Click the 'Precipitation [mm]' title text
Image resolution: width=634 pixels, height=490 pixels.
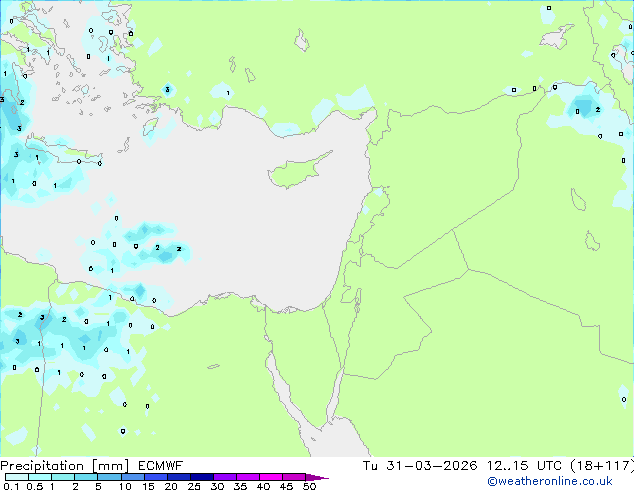(x=65, y=466)
